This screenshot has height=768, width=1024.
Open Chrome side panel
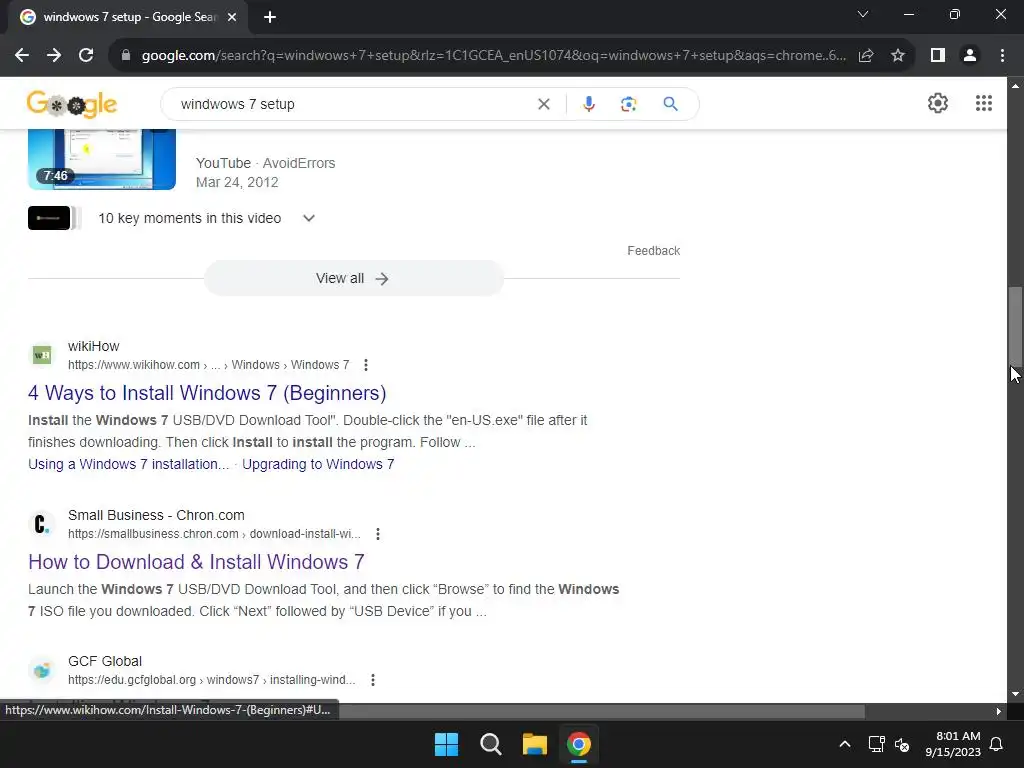click(938, 56)
